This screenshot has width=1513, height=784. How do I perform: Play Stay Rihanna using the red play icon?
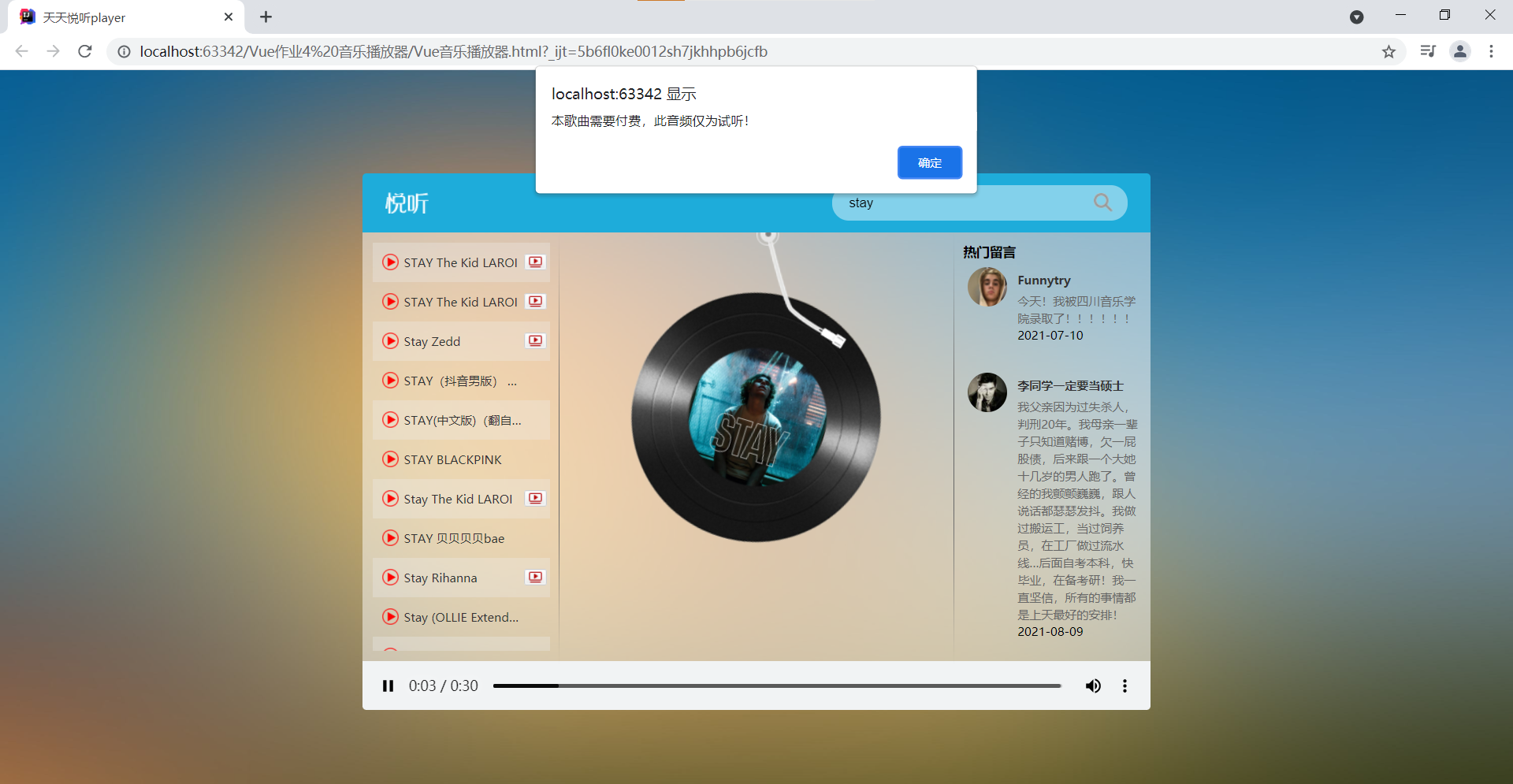tap(390, 578)
